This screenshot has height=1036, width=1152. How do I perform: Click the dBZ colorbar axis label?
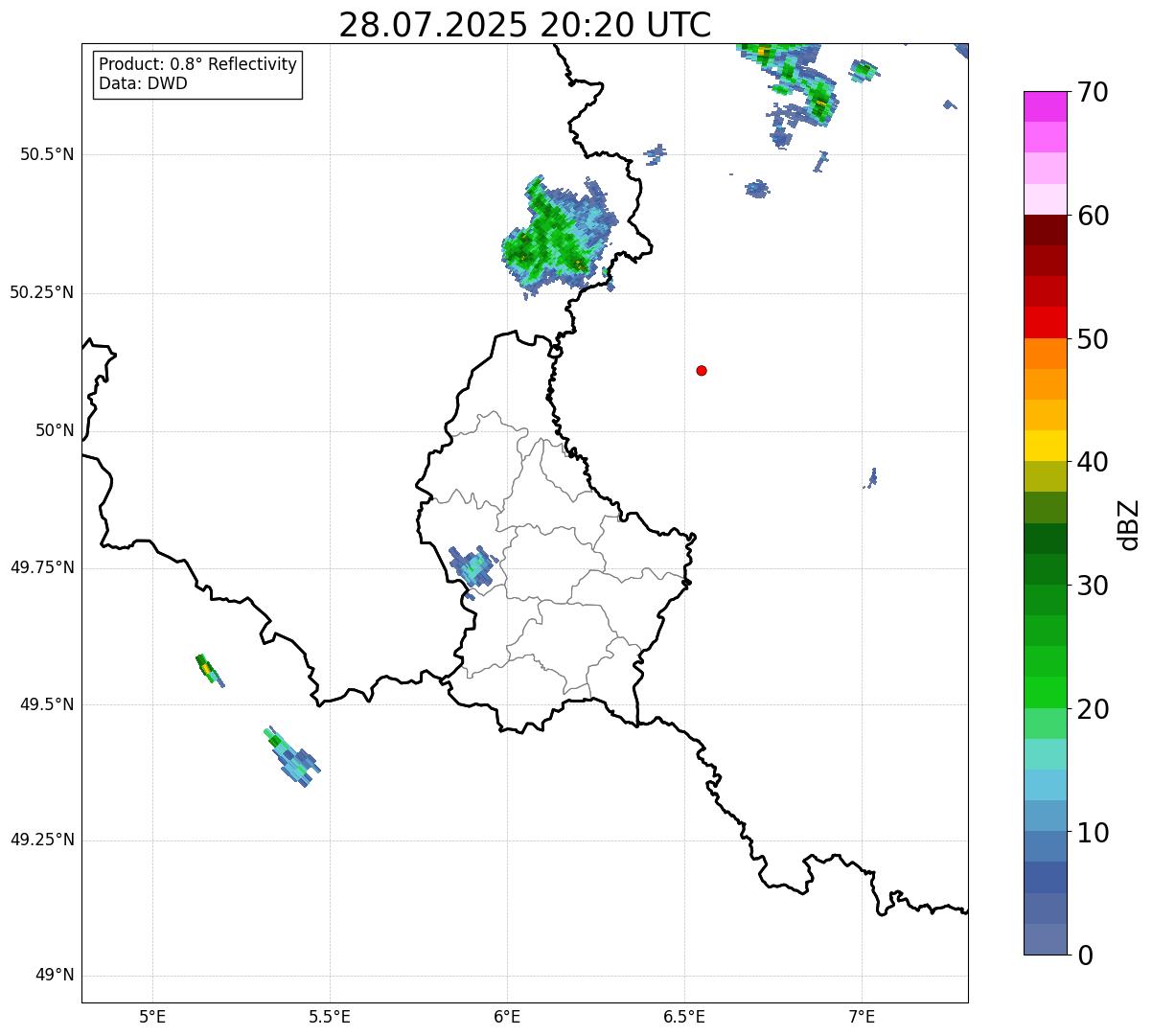pos(1129,524)
